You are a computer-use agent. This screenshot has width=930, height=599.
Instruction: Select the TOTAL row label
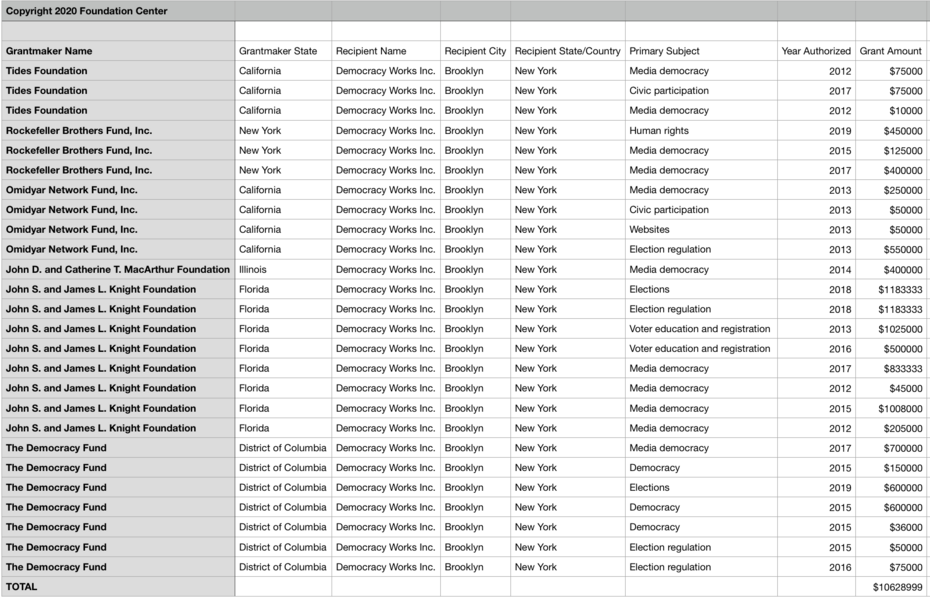117,587
